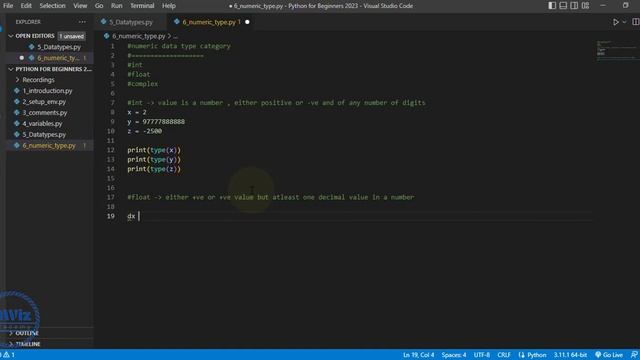Image resolution: width=640 pixels, height=360 pixels.
Task: Click the minimap code overview
Action: [x=617, y=51]
